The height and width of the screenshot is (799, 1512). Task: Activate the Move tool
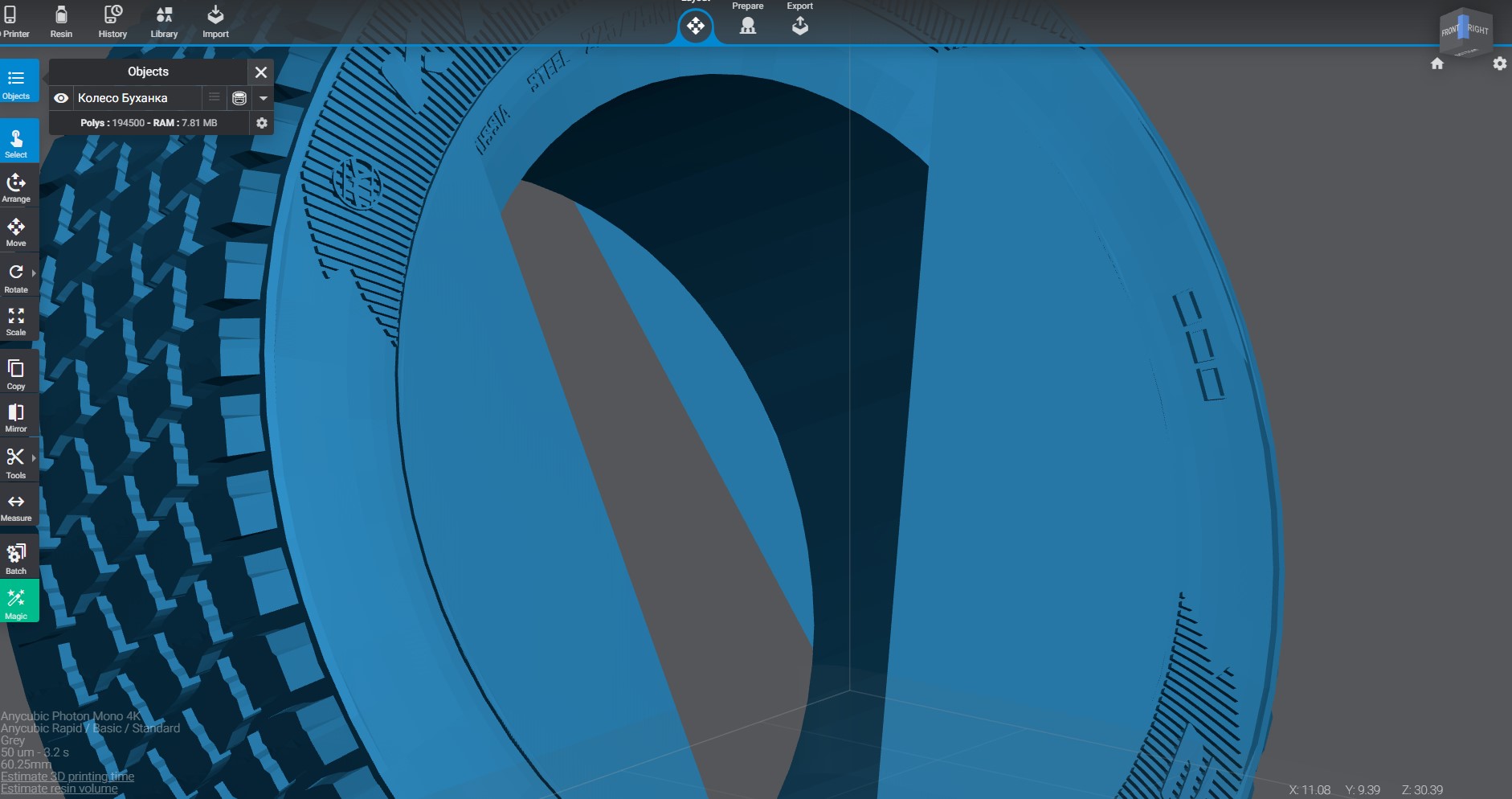(x=16, y=232)
